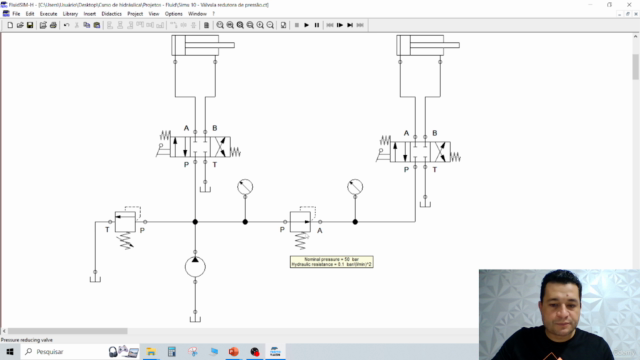This screenshot has height=360, width=640.
Task: Click the vertical scrollbar up arrow
Action: [636, 36]
